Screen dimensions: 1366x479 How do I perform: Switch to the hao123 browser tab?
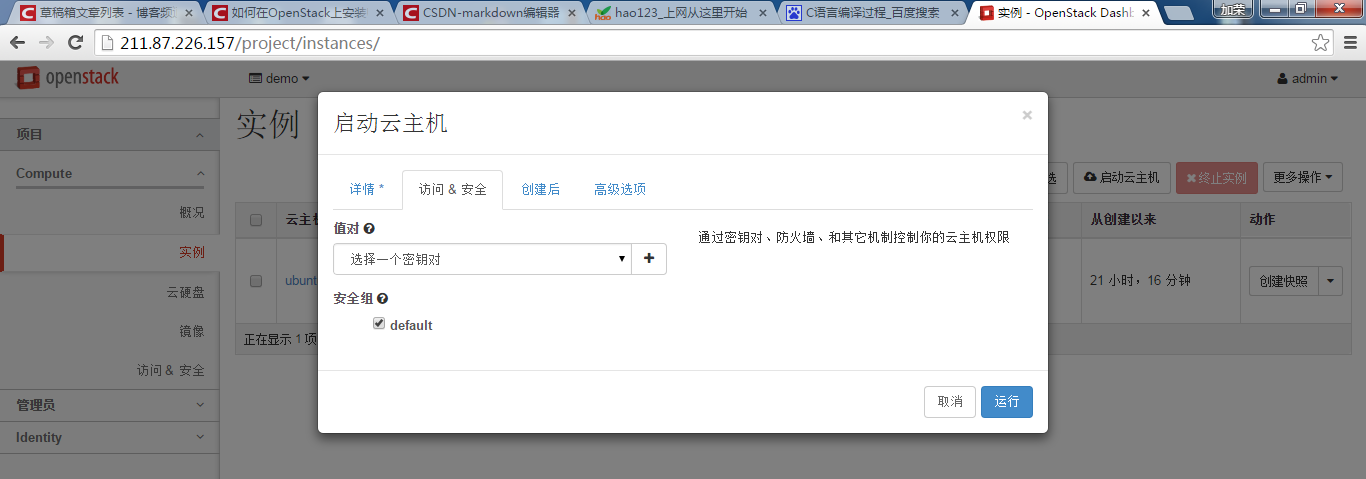coord(681,13)
